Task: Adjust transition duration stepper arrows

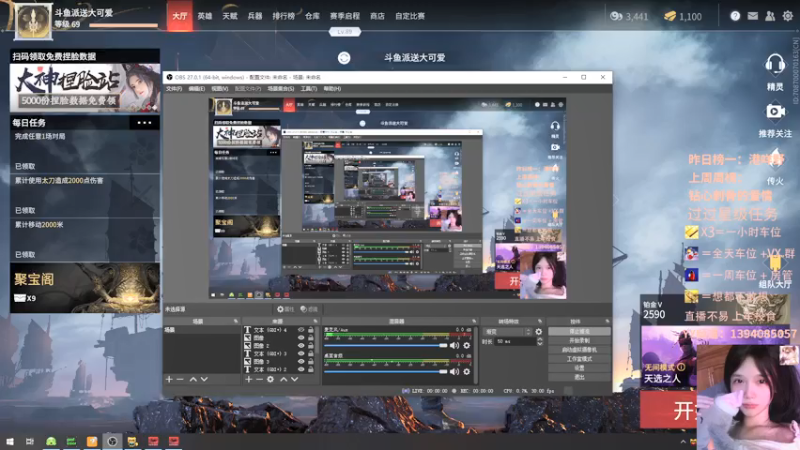Action: coord(540,341)
